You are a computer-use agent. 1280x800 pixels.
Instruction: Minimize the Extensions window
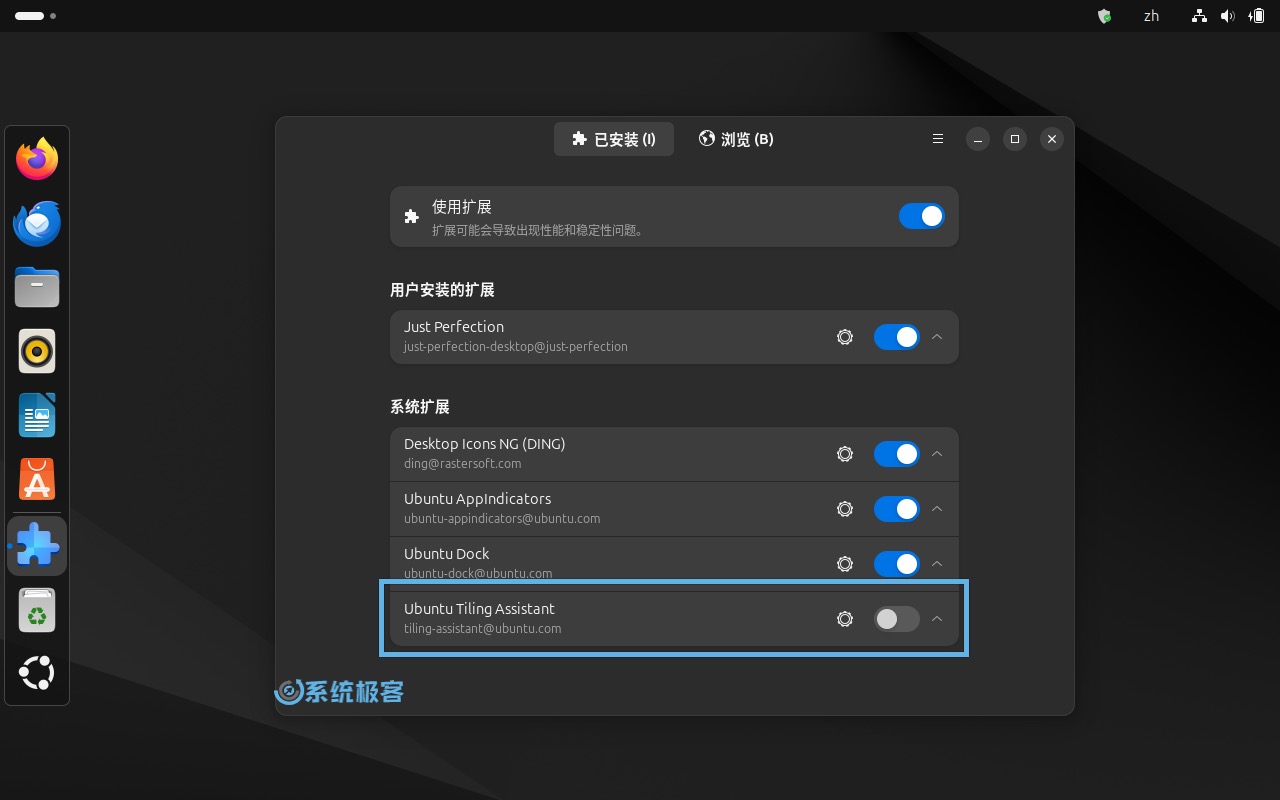point(978,139)
